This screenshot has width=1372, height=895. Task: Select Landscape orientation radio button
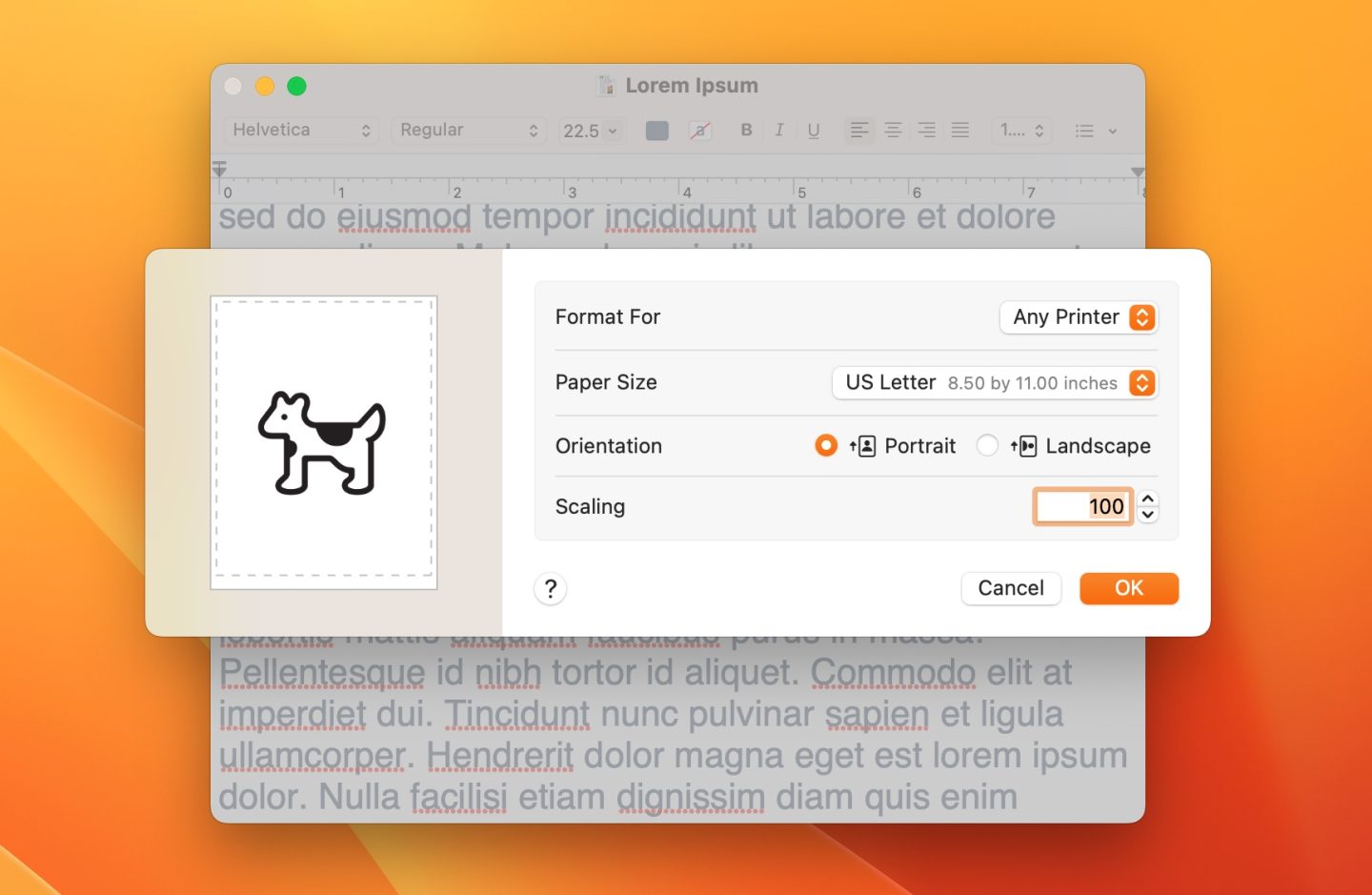click(988, 446)
